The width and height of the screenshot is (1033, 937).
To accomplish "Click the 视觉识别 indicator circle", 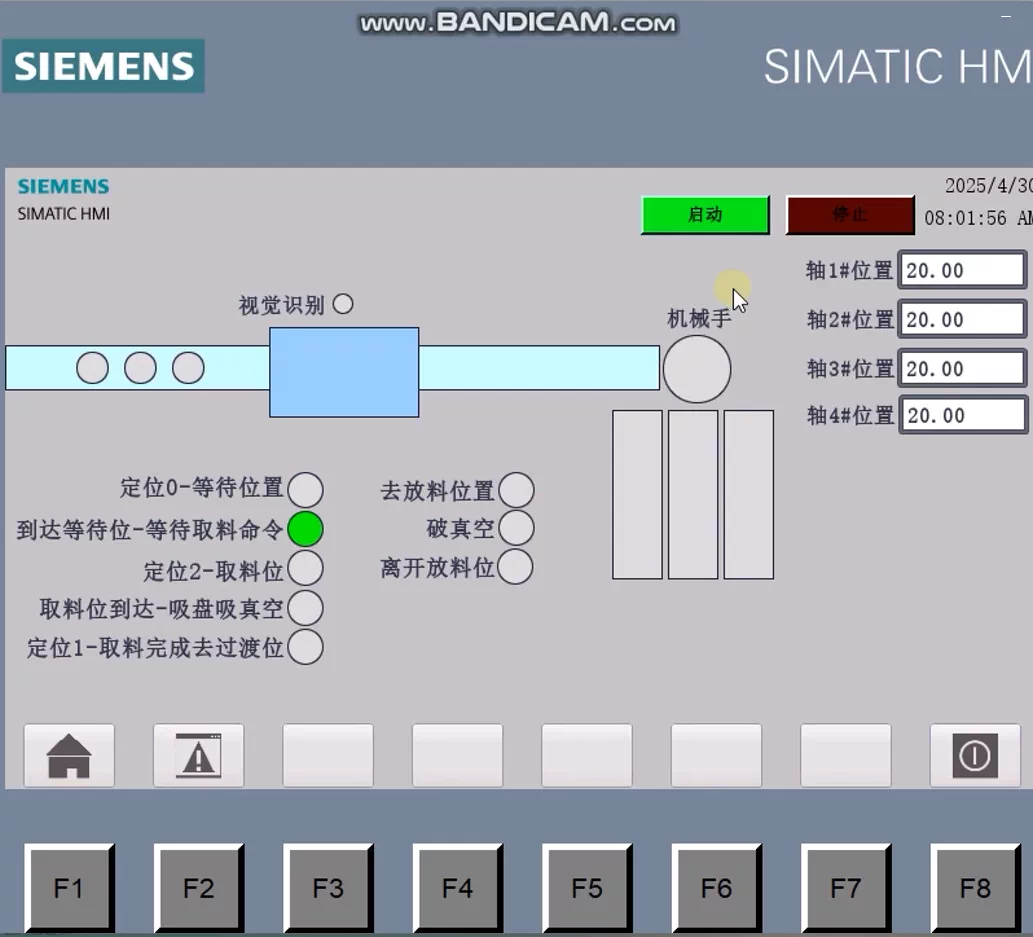I will point(343,304).
